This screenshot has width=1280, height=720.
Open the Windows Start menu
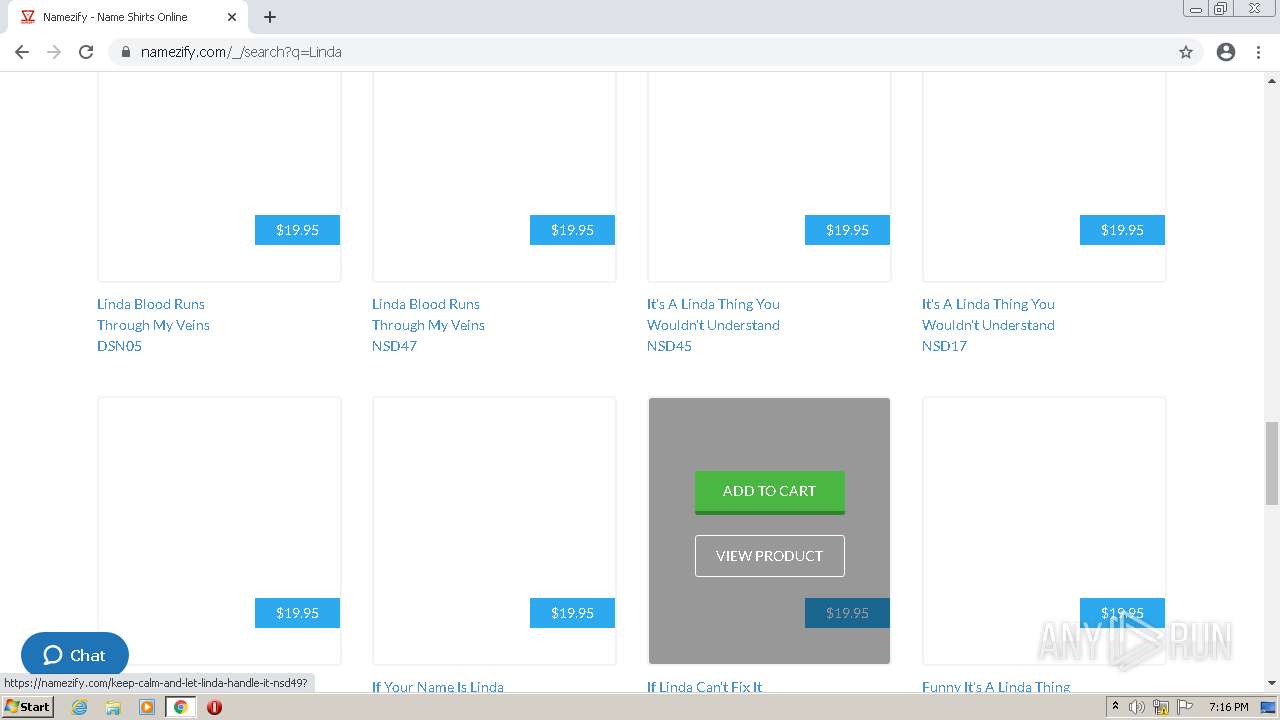(x=28, y=707)
